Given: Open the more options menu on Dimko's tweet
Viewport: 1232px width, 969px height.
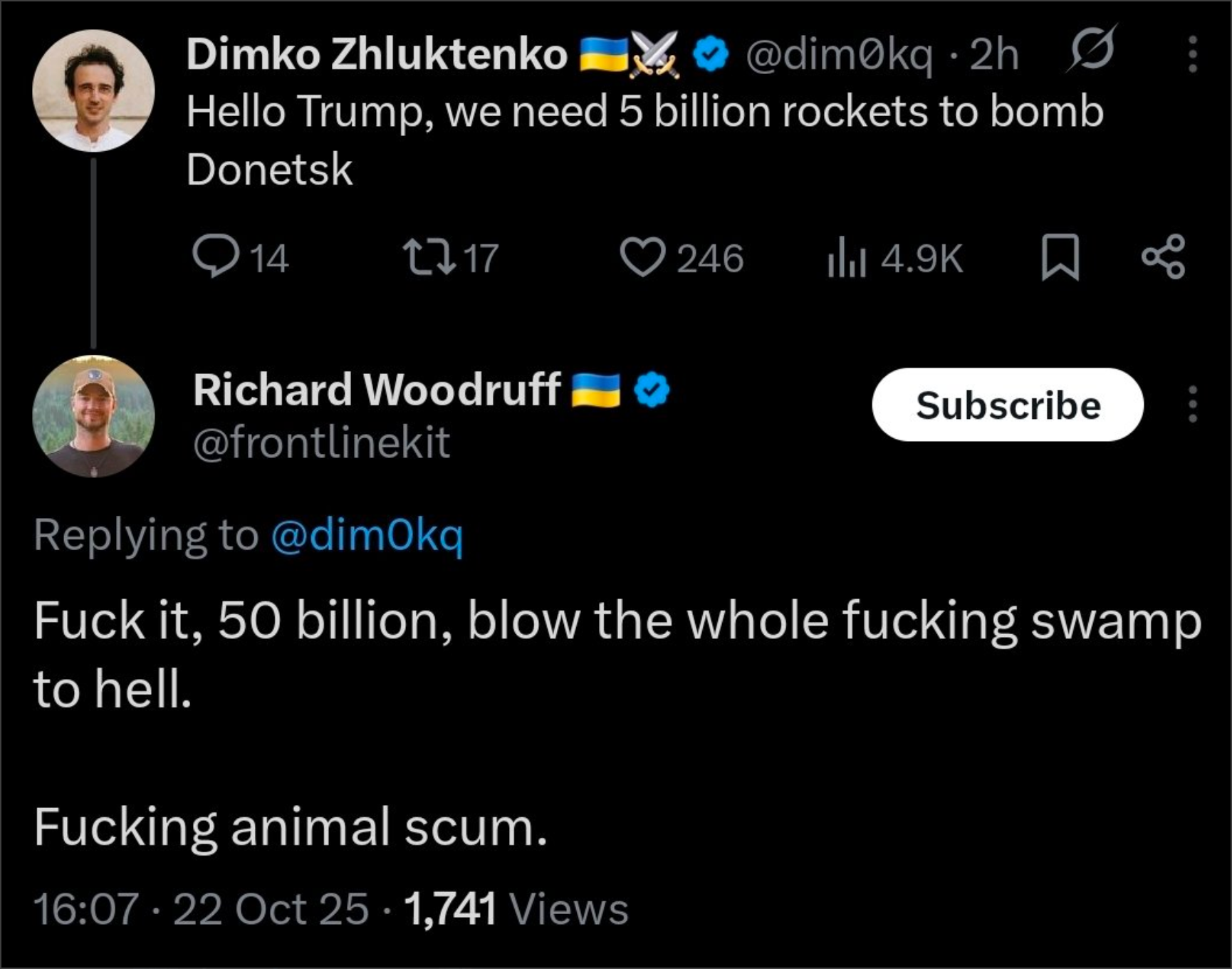Looking at the screenshot, I should [1192, 54].
